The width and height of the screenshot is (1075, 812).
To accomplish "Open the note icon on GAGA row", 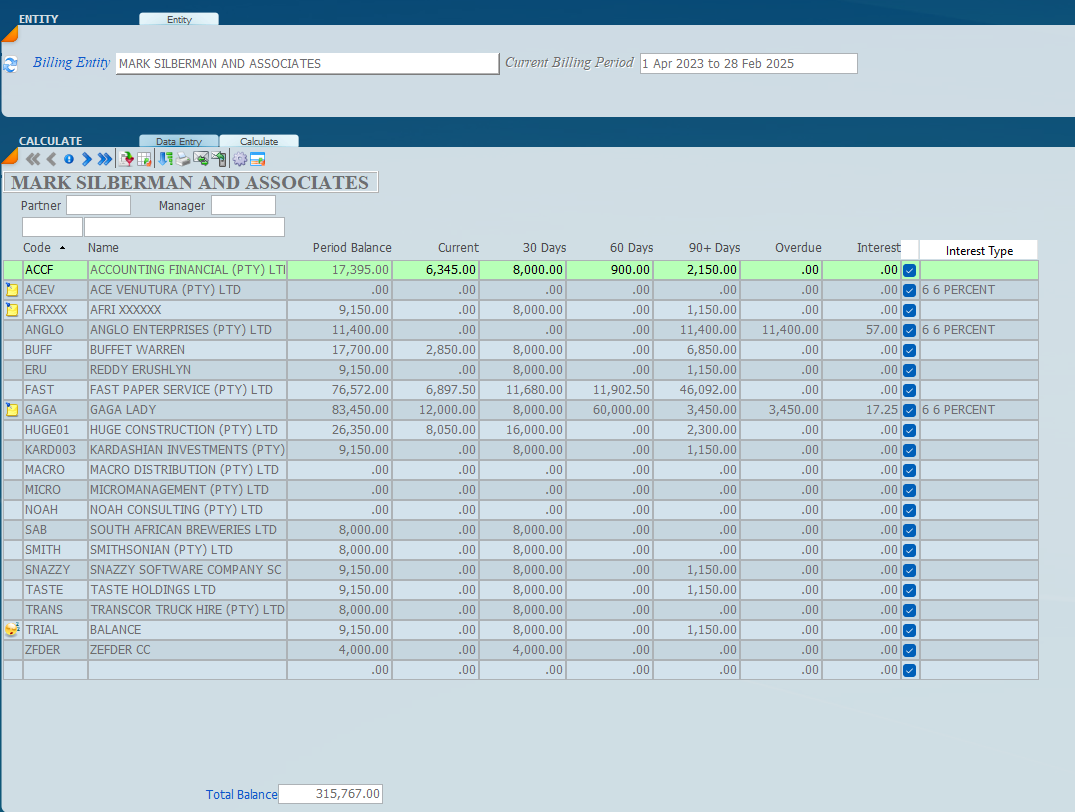I will tap(12, 410).
